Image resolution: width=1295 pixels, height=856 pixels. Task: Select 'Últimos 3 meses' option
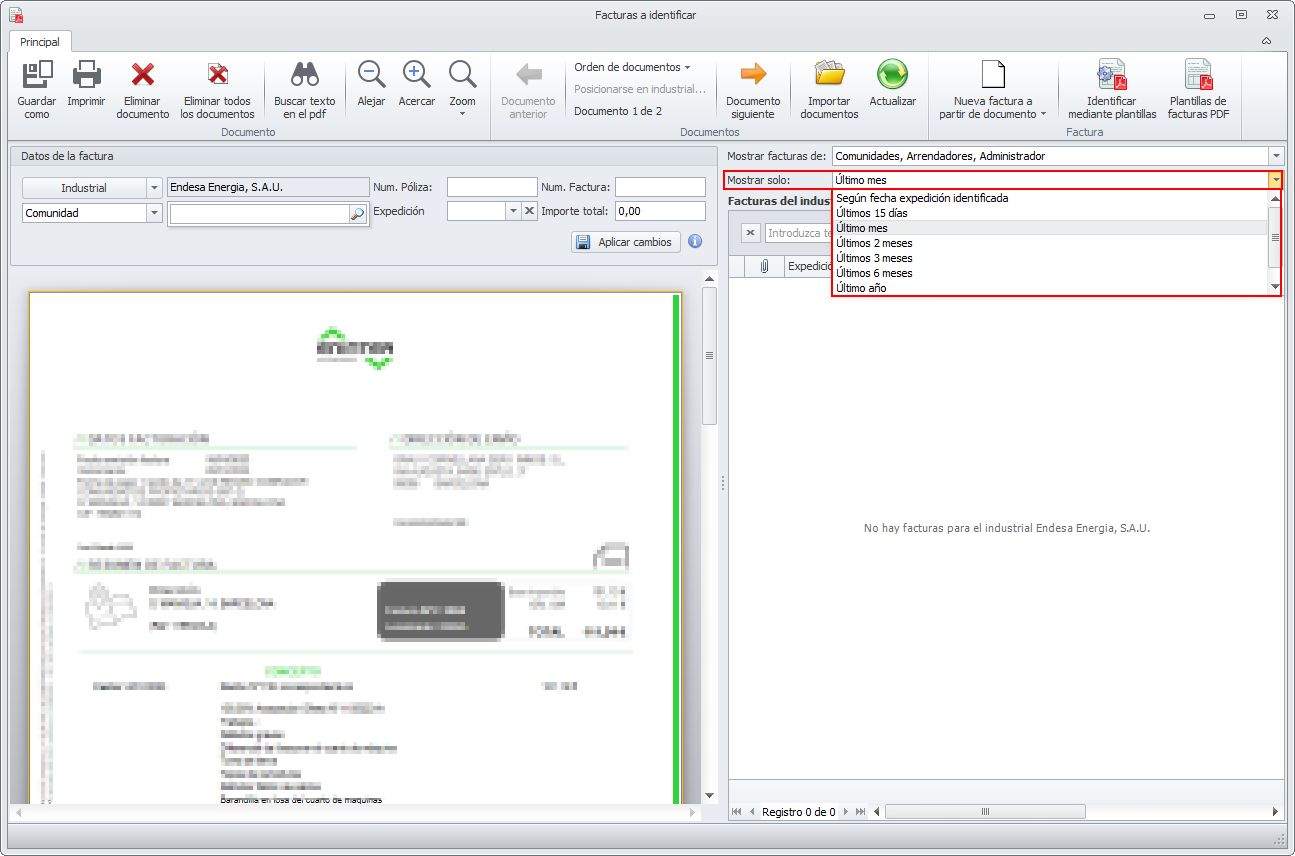tap(1050, 258)
